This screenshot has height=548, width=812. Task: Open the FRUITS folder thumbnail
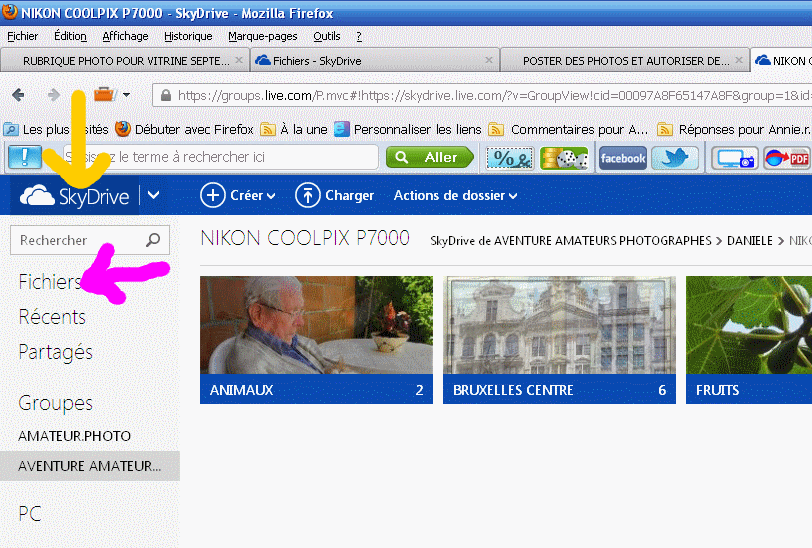point(749,340)
